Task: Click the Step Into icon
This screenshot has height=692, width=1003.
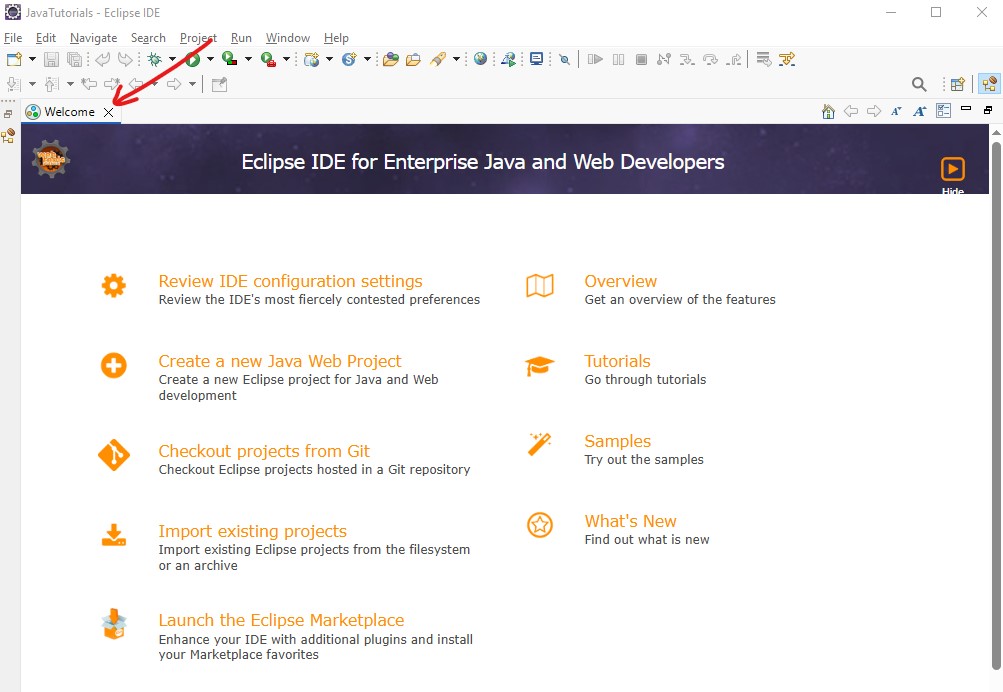Action: coord(687,59)
